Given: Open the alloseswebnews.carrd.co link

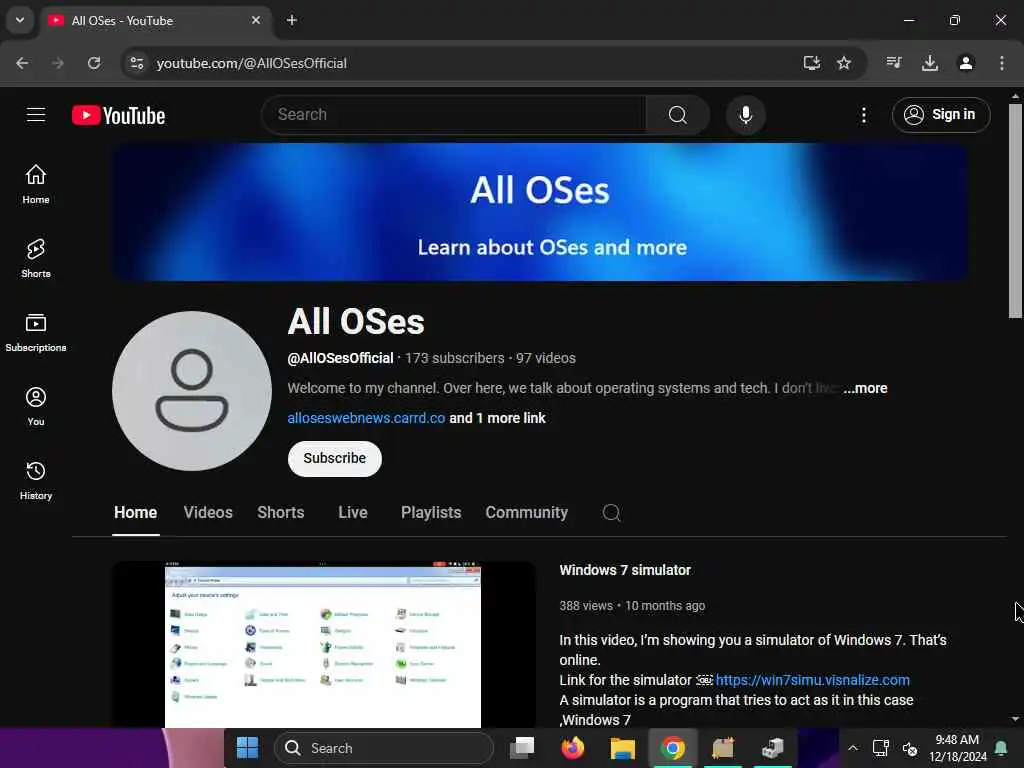Looking at the screenshot, I should tap(366, 418).
